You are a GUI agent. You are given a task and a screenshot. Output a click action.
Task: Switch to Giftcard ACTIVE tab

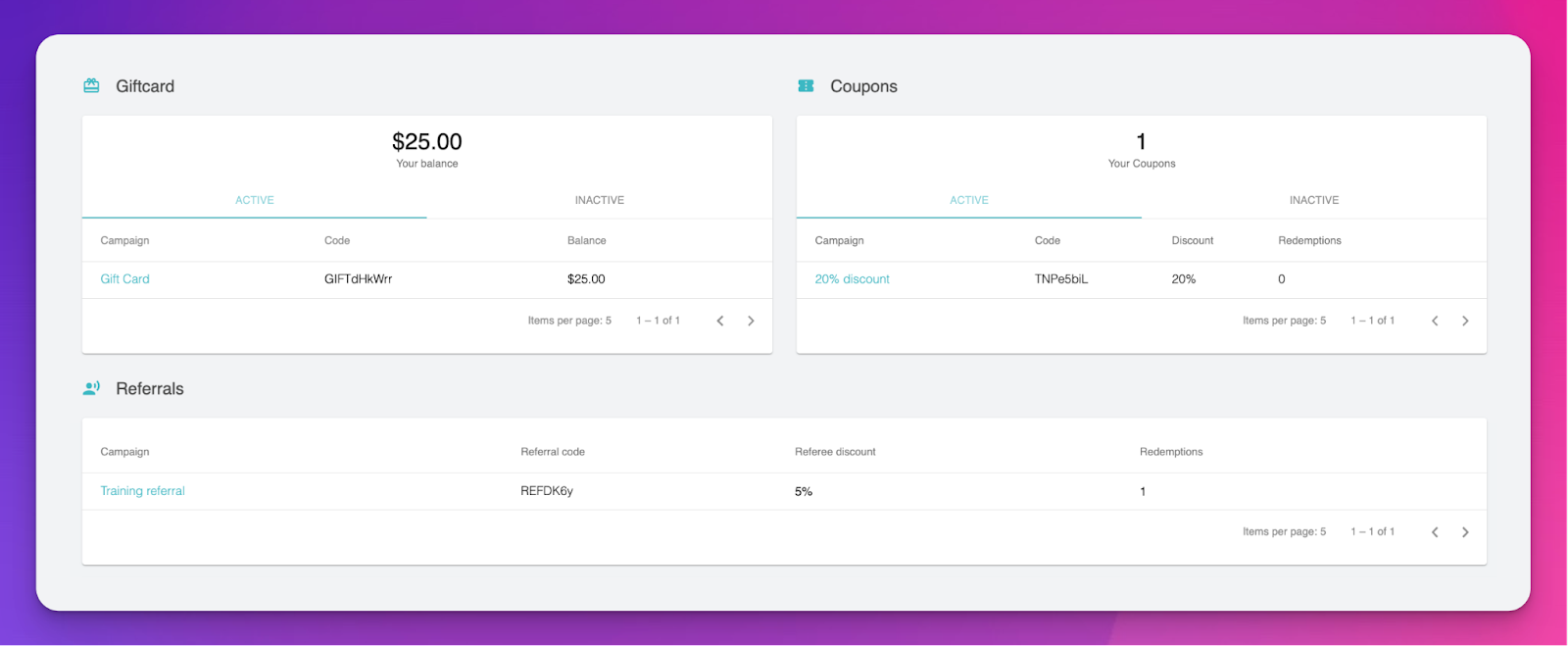(x=255, y=200)
